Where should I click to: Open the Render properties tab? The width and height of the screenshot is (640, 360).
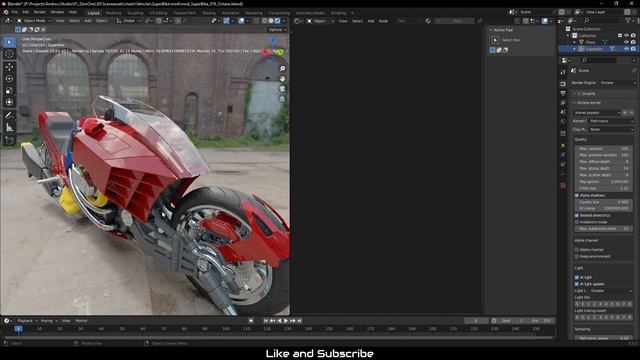click(563, 84)
